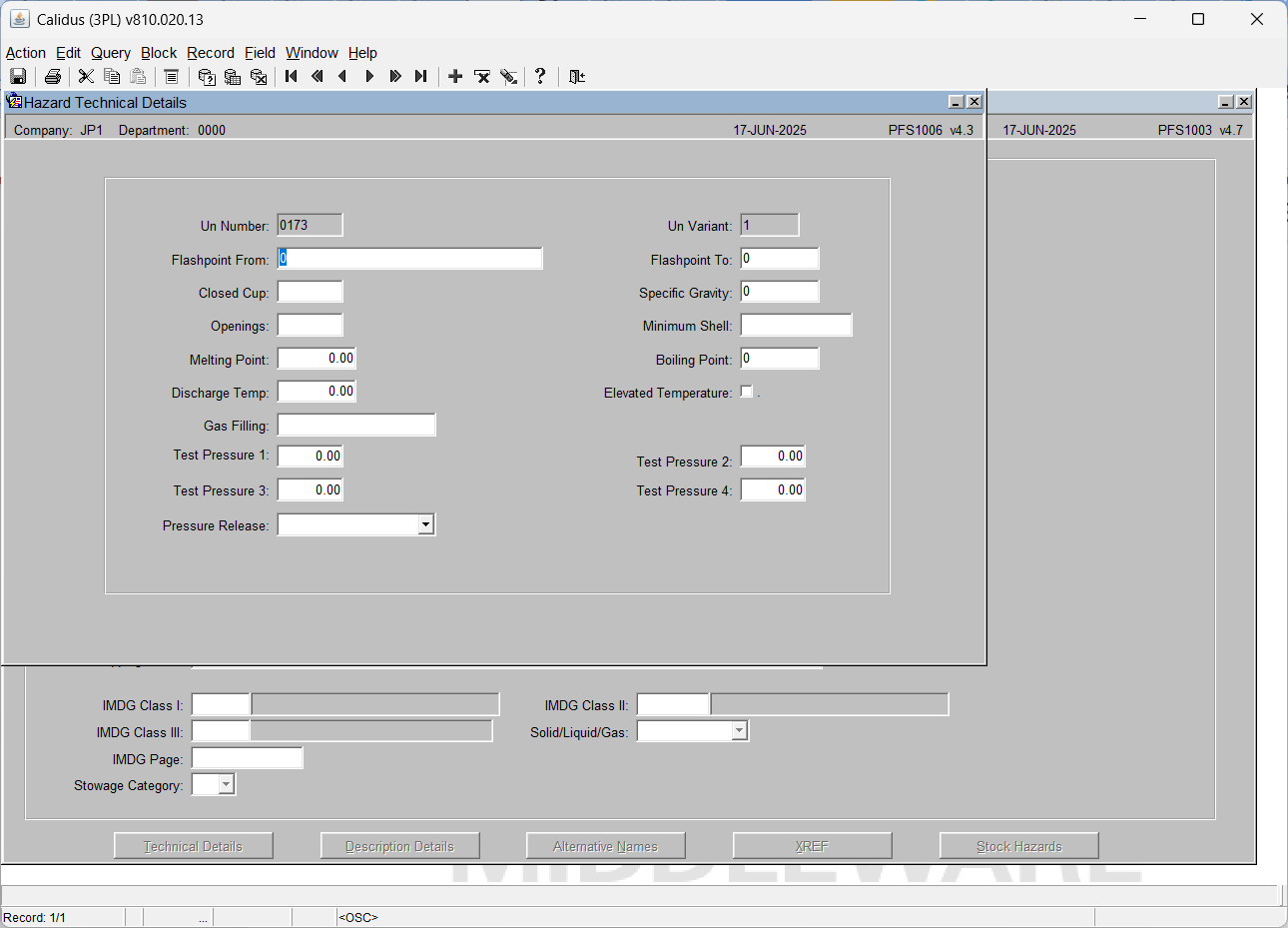This screenshot has width=1288, height=928.
Task: Click the Enter Query toolbar icon
Action: click(x=207, y=76)
